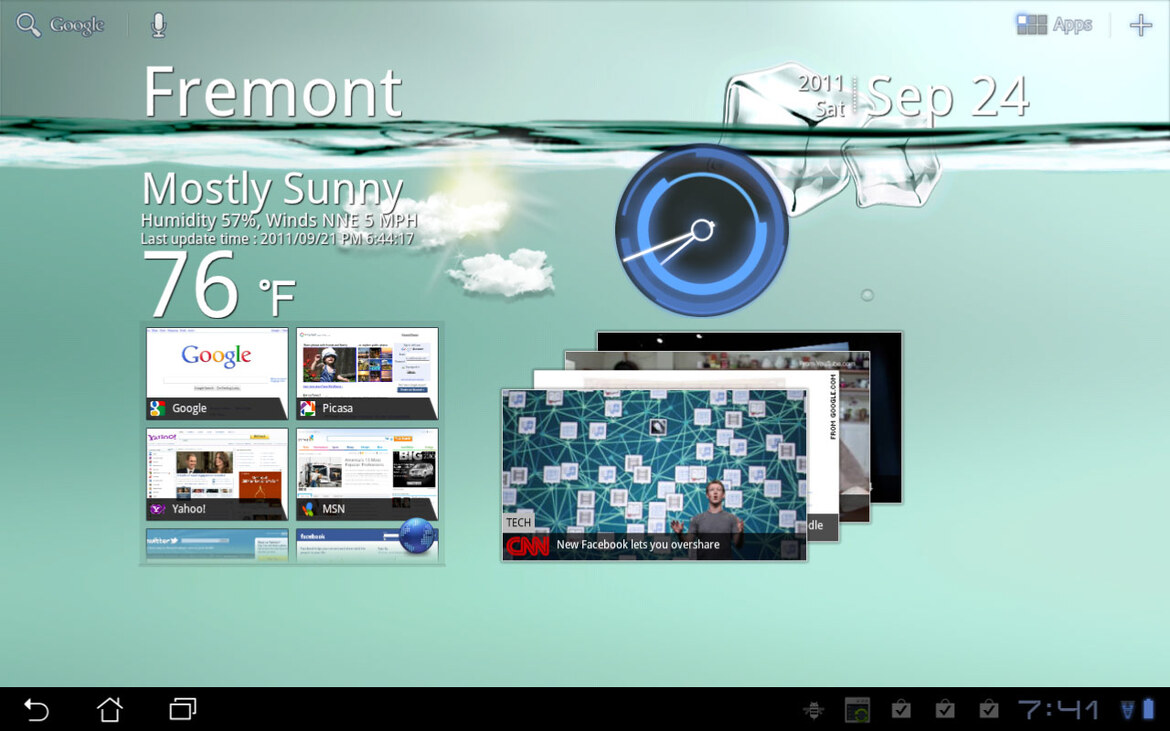The width and height of the screenshot is (1170, 731).
Task: Tap the TECH category tag
Action: click(519, 522)
